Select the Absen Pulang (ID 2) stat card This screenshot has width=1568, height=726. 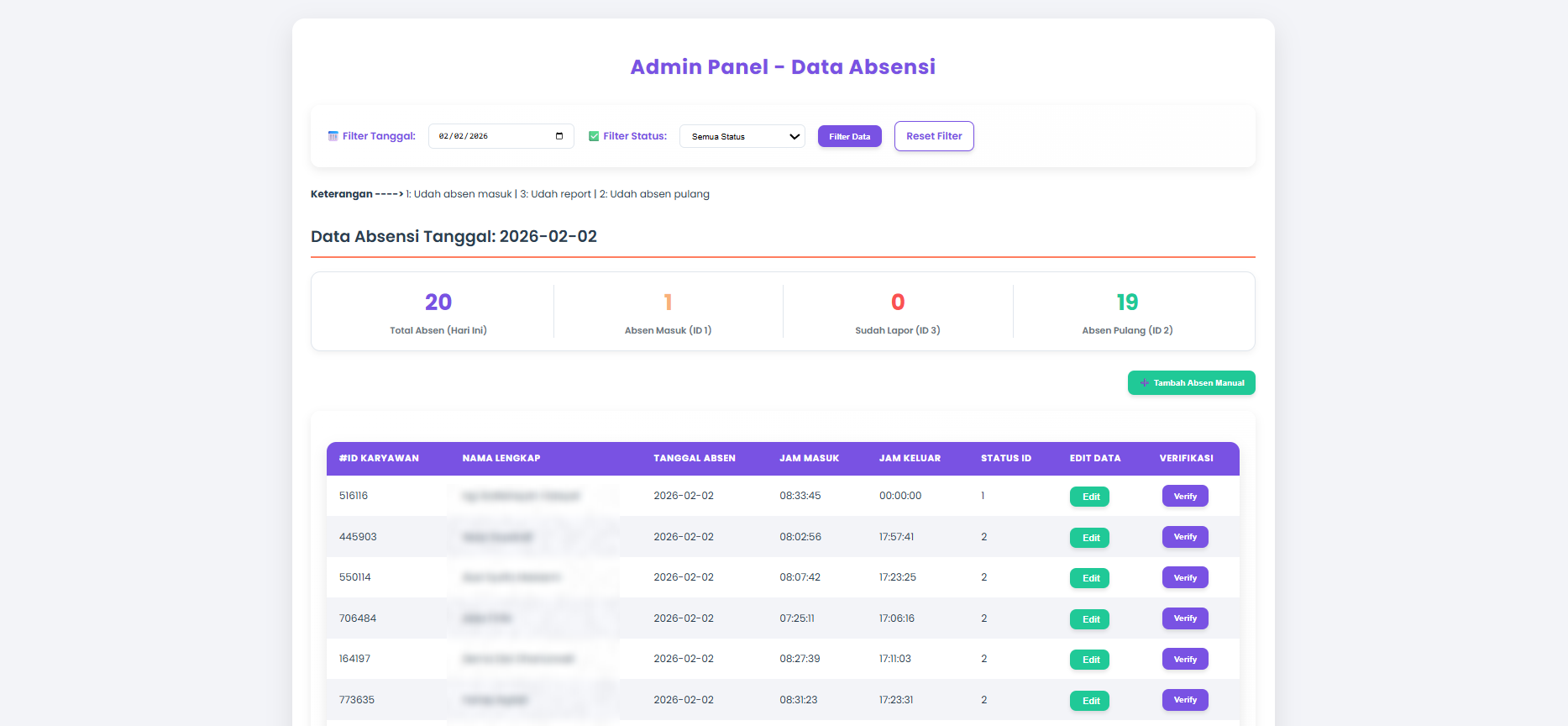click(1127, 312)
